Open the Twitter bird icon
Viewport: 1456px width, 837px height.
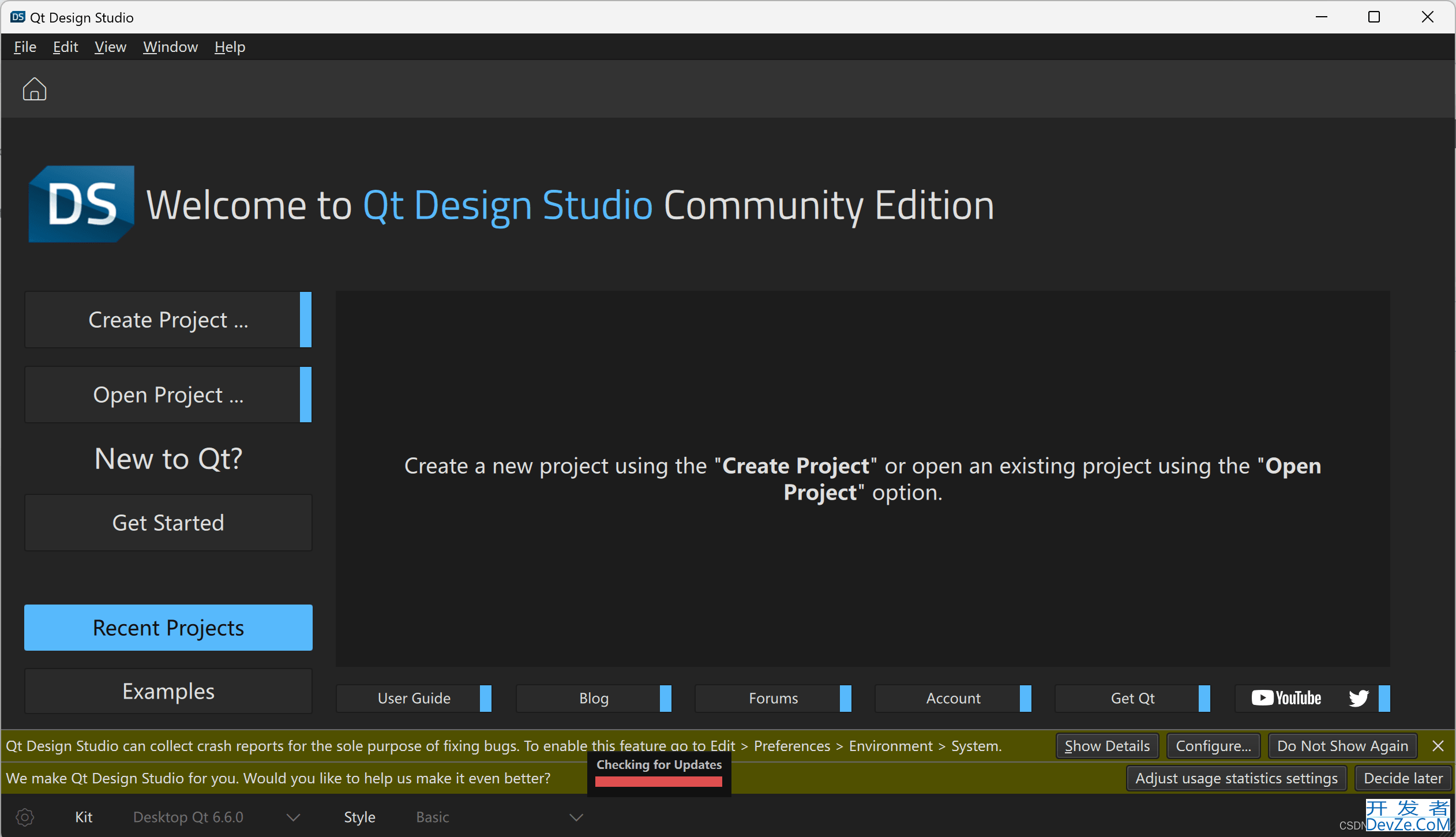[1359, 698]
